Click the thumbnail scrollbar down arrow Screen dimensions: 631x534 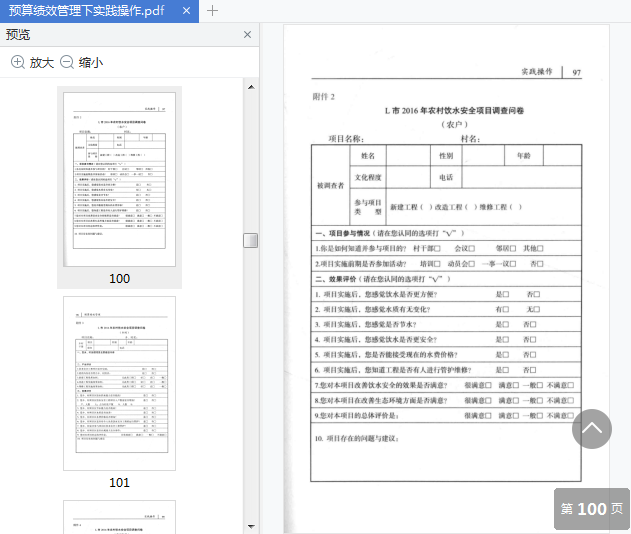coord(251,526)
